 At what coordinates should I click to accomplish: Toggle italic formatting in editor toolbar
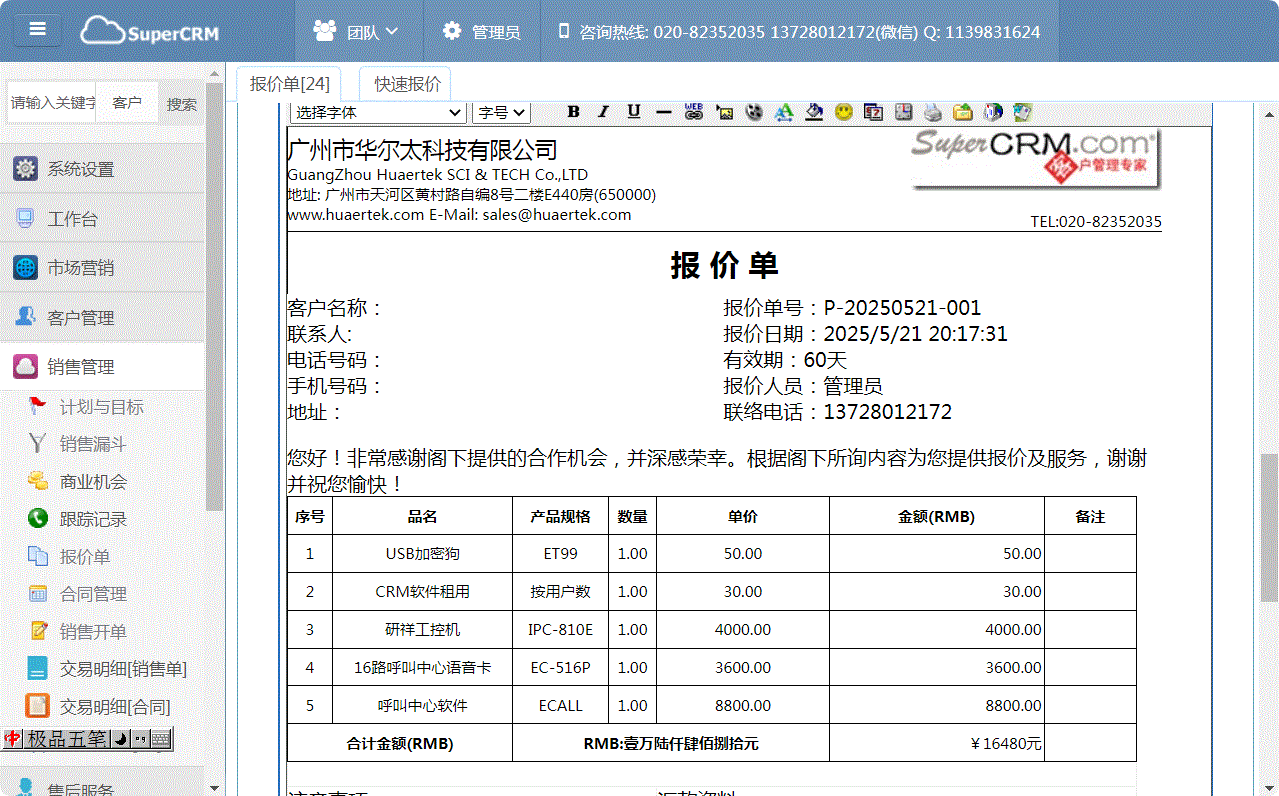pos(603,112)
